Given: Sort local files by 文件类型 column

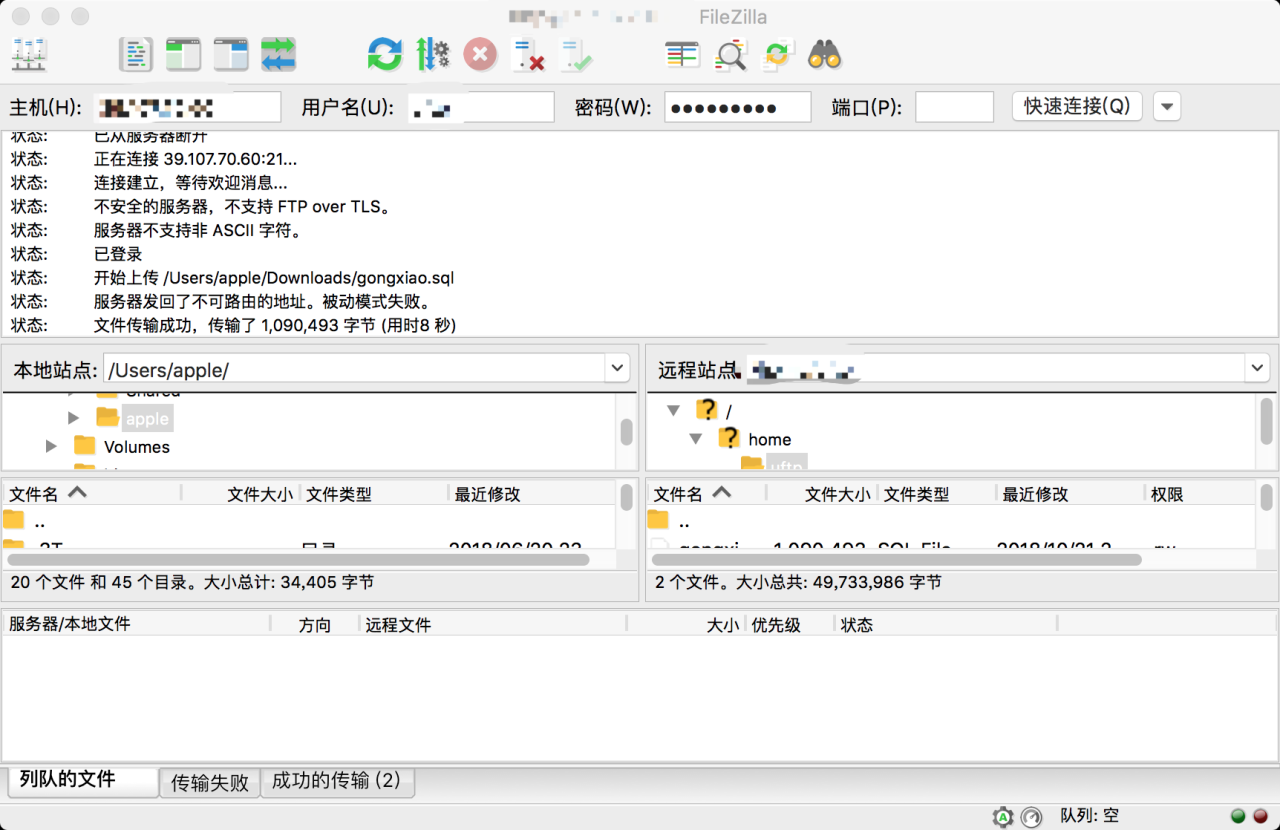Looking at the screenshot, I should (x=374, y=494).
